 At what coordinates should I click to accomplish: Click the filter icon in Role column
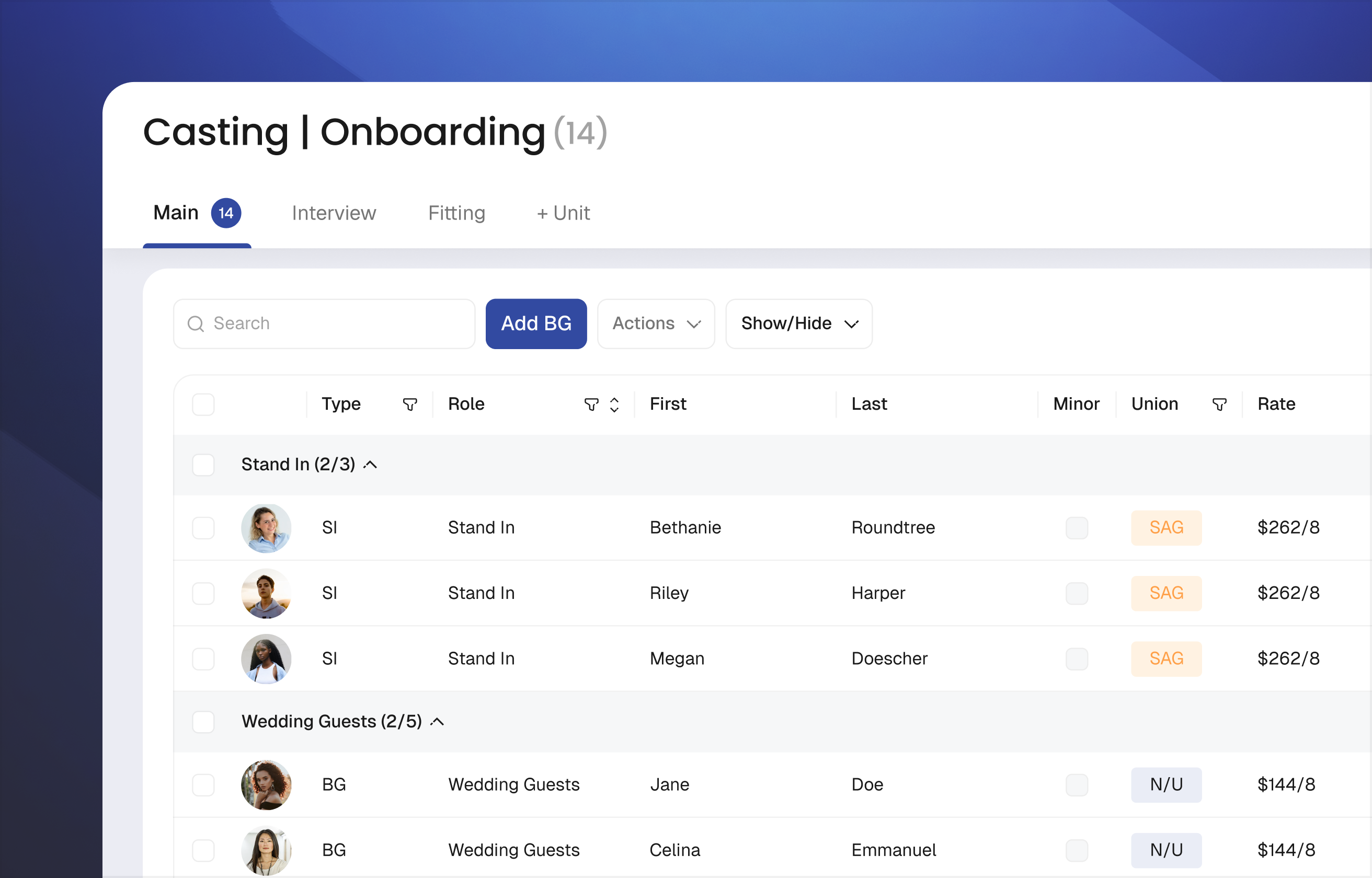[591, 404]
